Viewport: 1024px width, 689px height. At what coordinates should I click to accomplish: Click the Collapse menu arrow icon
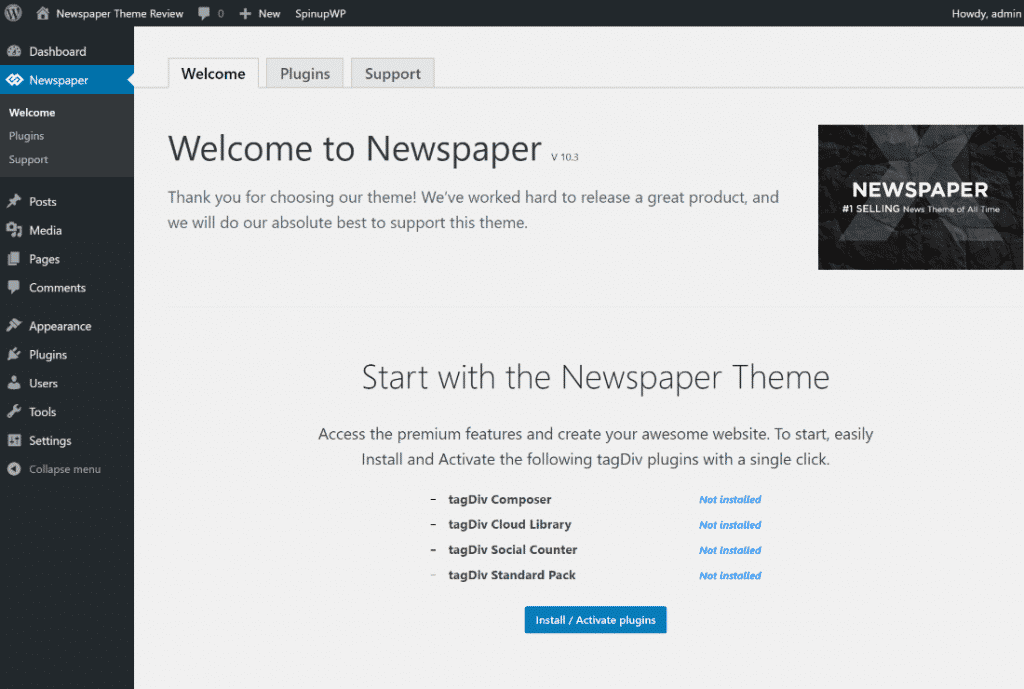coord(14,469)
